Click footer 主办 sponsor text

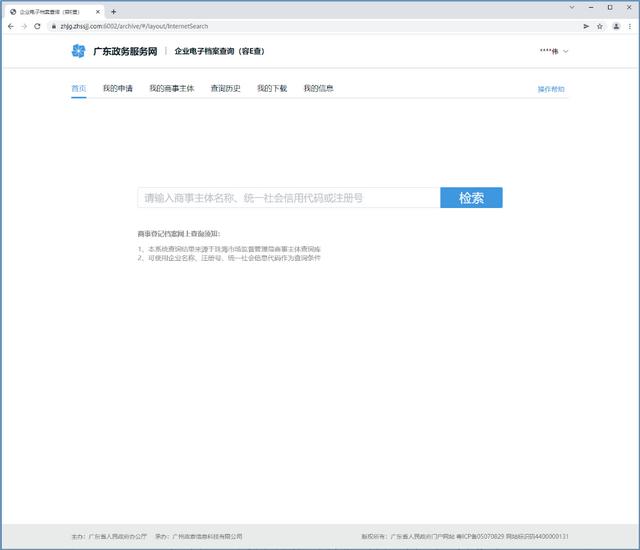pyautogui.click(x=109, y=536)
